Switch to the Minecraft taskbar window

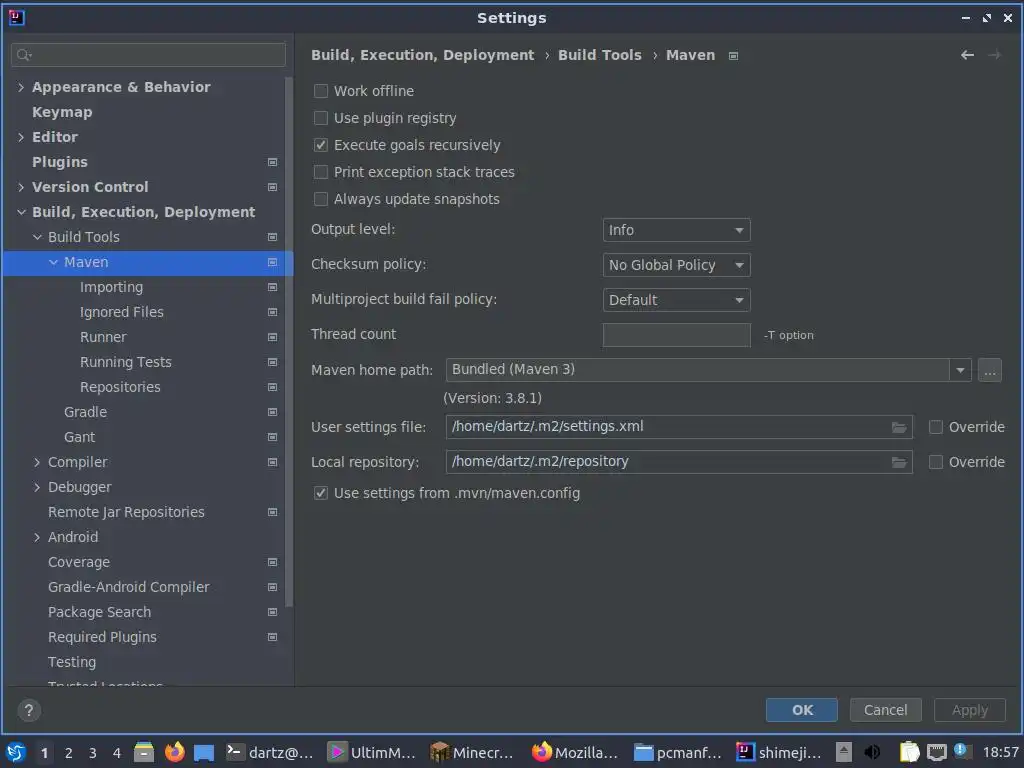coord(472,752)
